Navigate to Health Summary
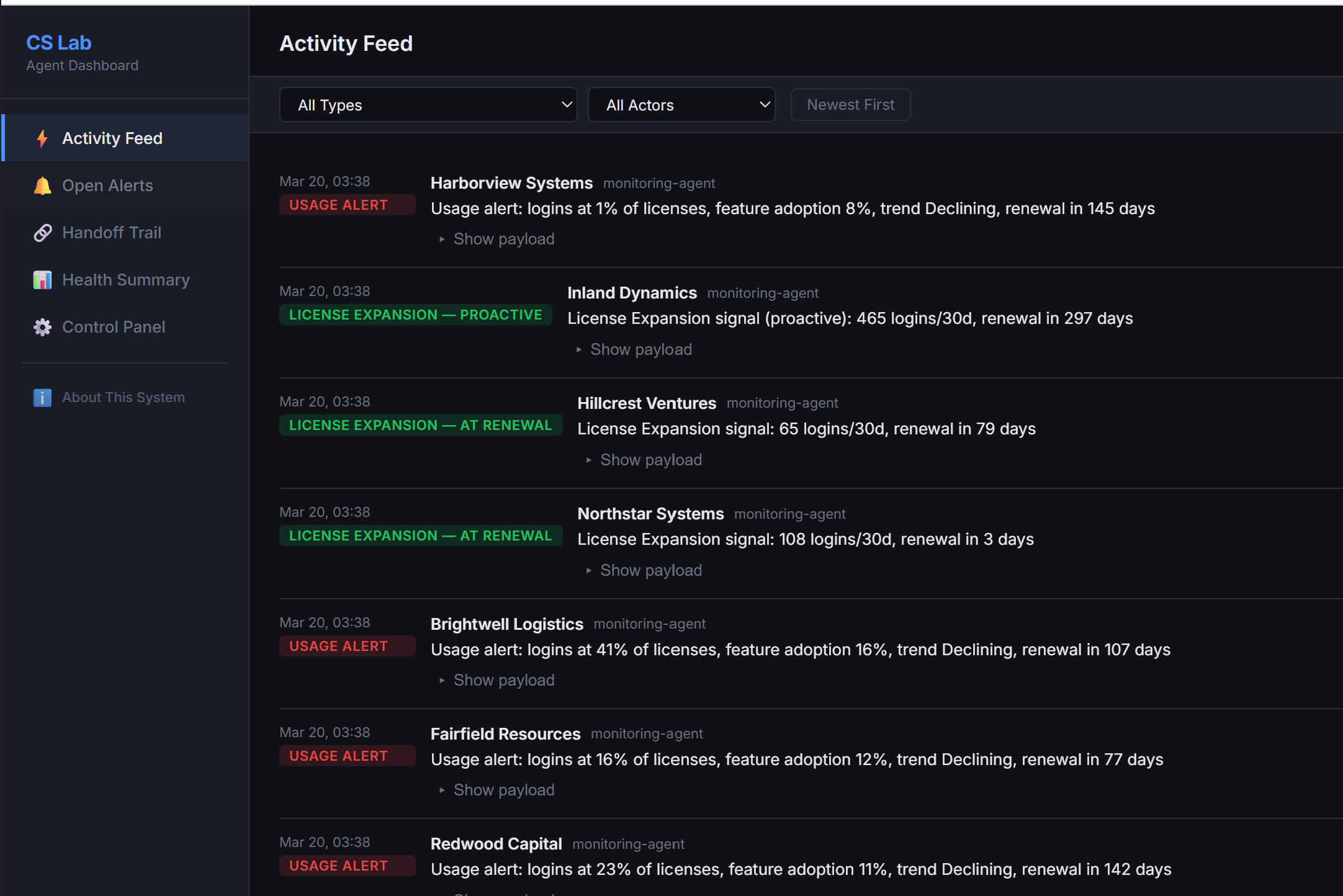This screenshot has height=896, width=1343. (126, 279)
